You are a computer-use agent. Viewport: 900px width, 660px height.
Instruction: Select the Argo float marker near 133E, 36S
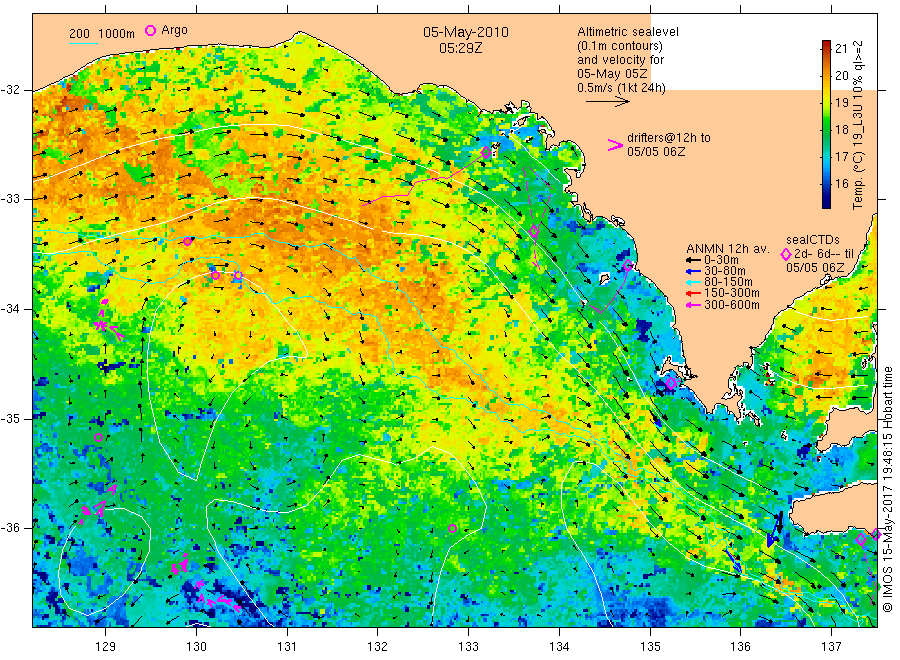click(x=452, y=529)
